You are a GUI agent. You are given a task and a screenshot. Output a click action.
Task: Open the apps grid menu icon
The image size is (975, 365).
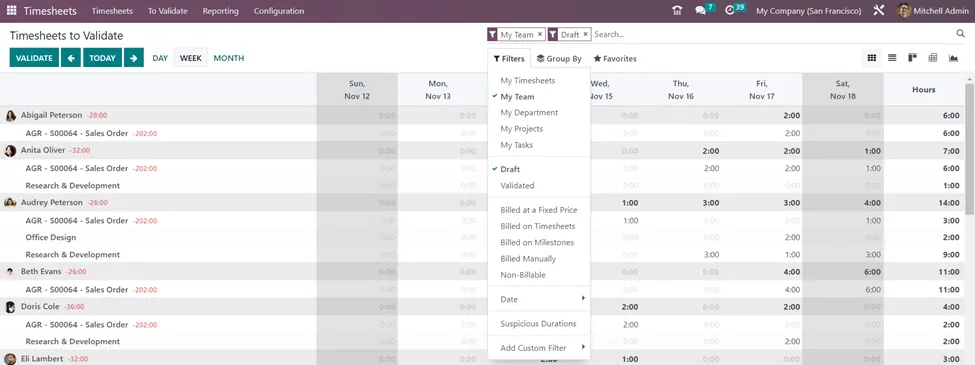tap(12, 11)
